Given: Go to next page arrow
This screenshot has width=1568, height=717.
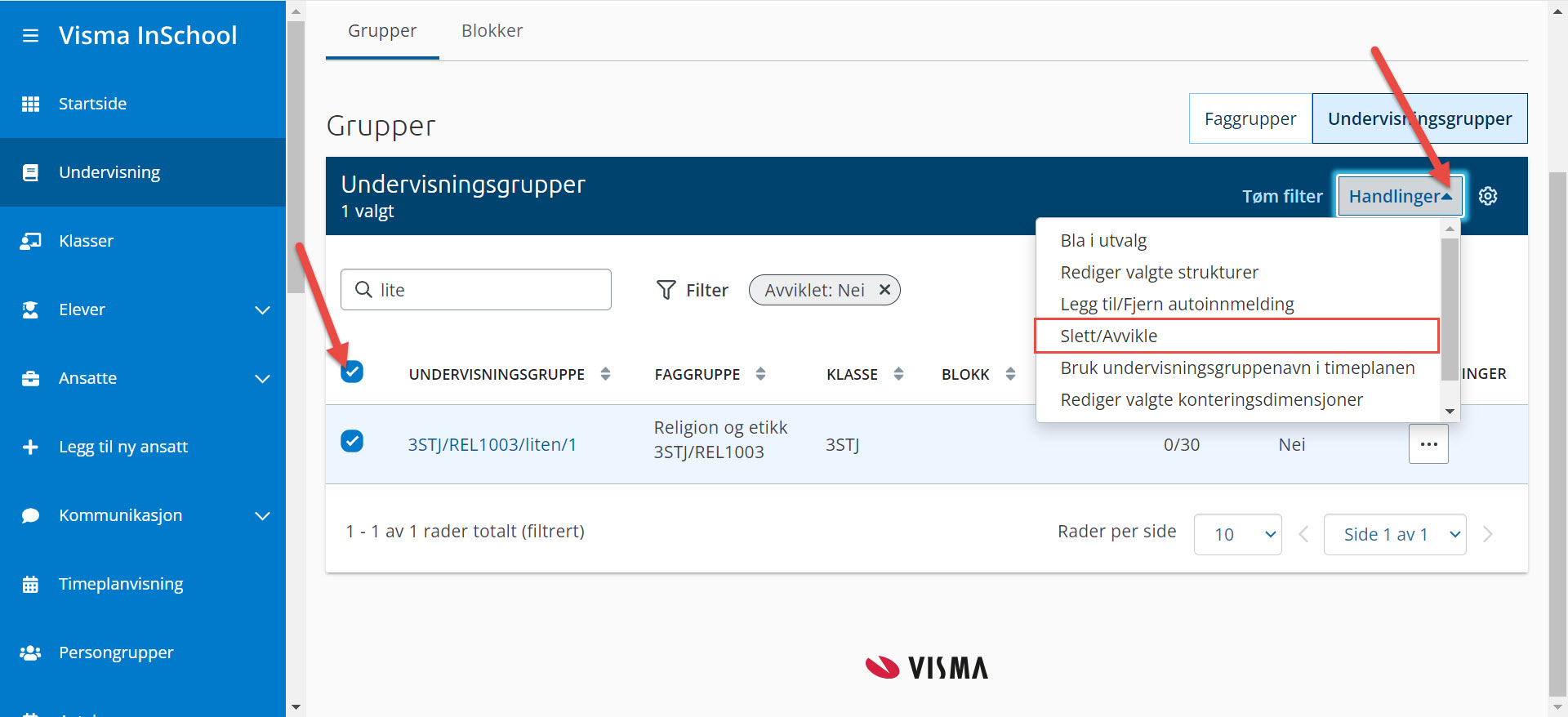Looking at the screenshot, I should tap(1488, 534).
